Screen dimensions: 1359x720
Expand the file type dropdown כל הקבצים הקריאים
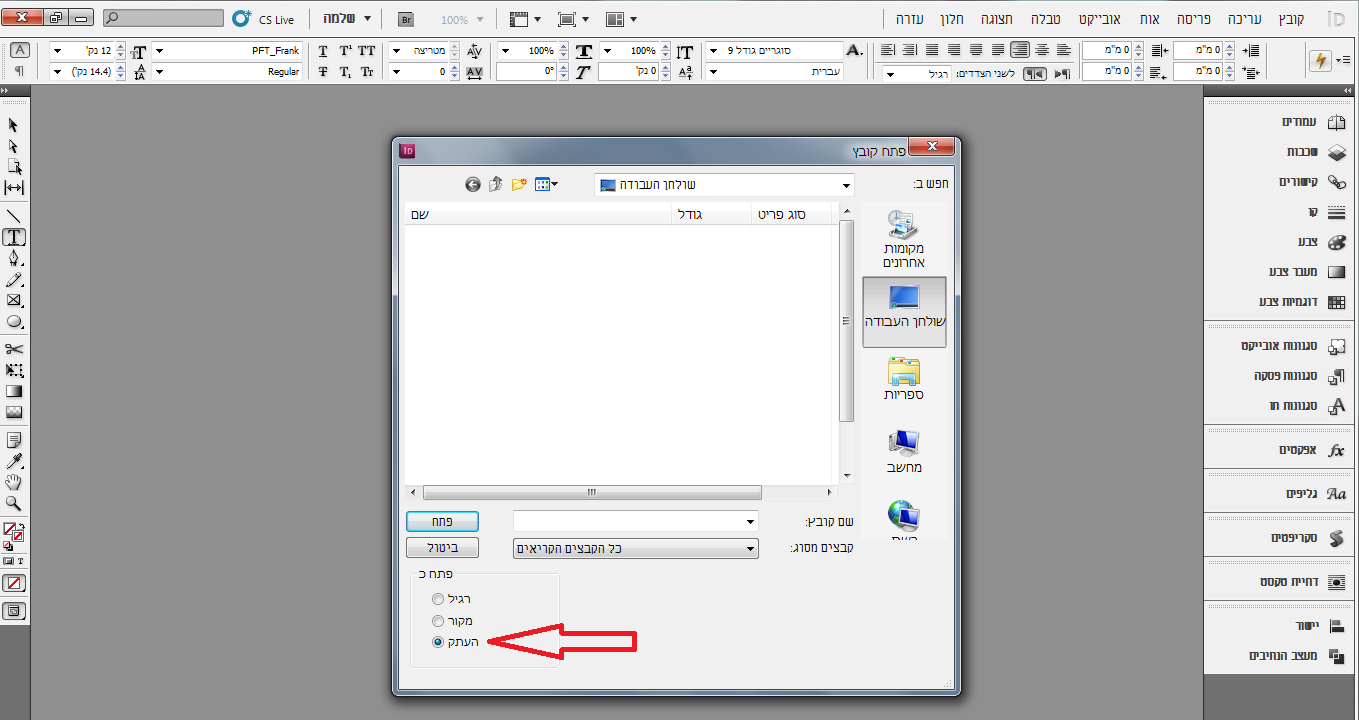(635, 548)
